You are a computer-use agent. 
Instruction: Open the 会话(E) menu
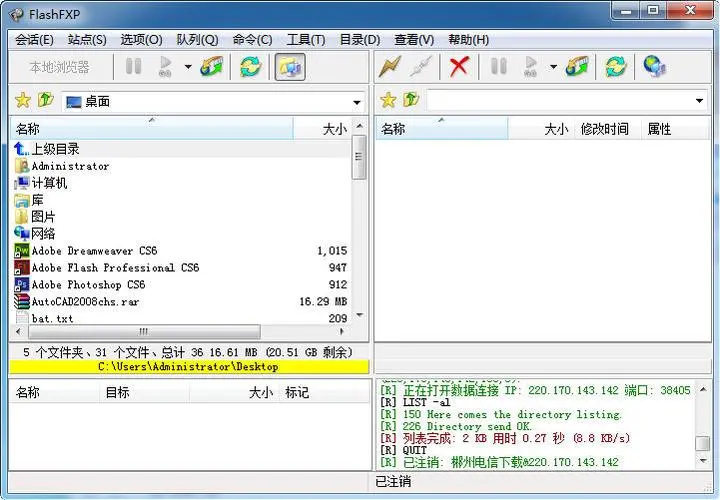34,40
